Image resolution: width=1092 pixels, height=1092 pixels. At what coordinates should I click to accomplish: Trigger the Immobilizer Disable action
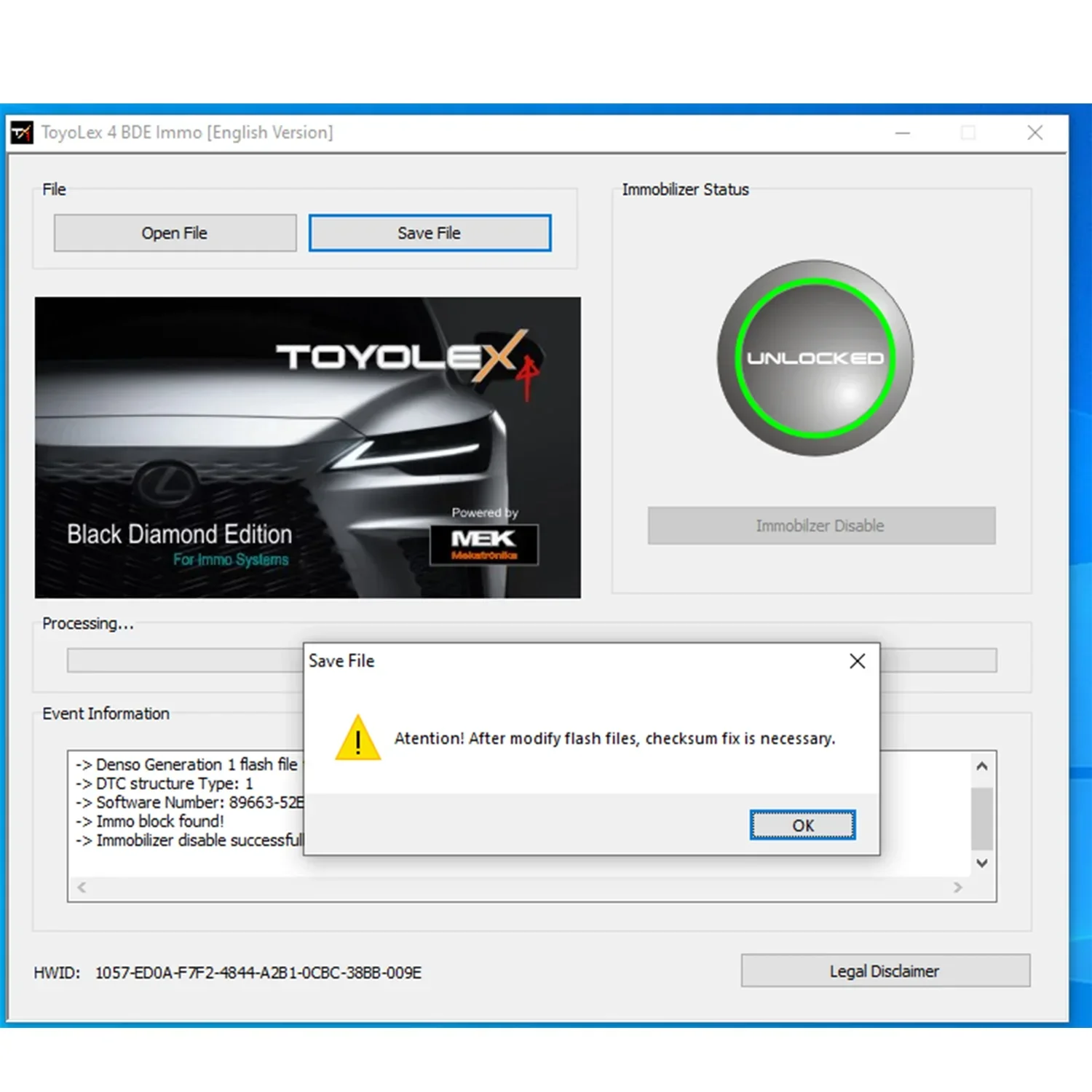point(820,525)
